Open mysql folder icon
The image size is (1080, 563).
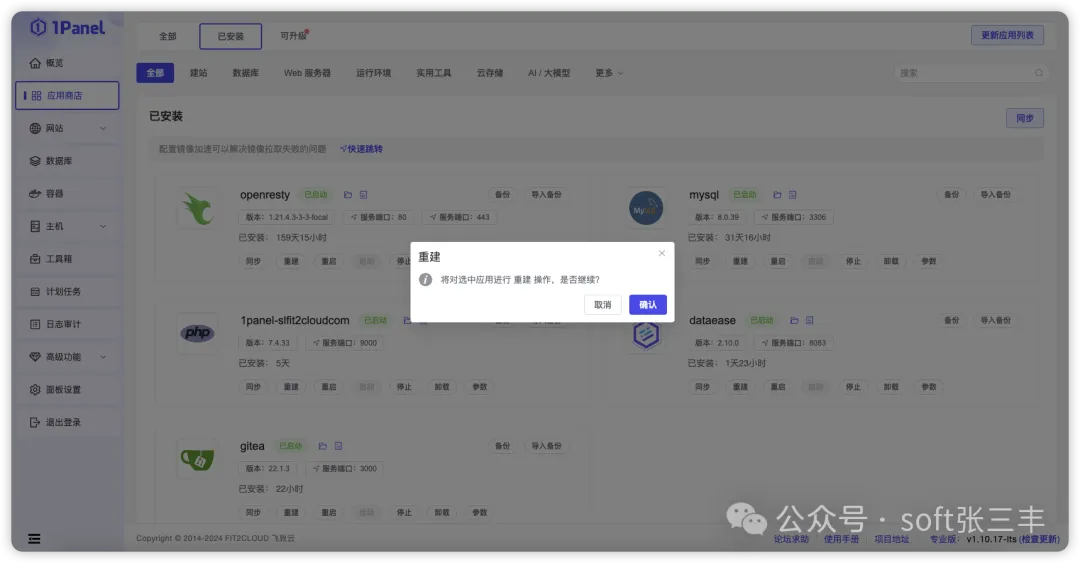(777, 195)
